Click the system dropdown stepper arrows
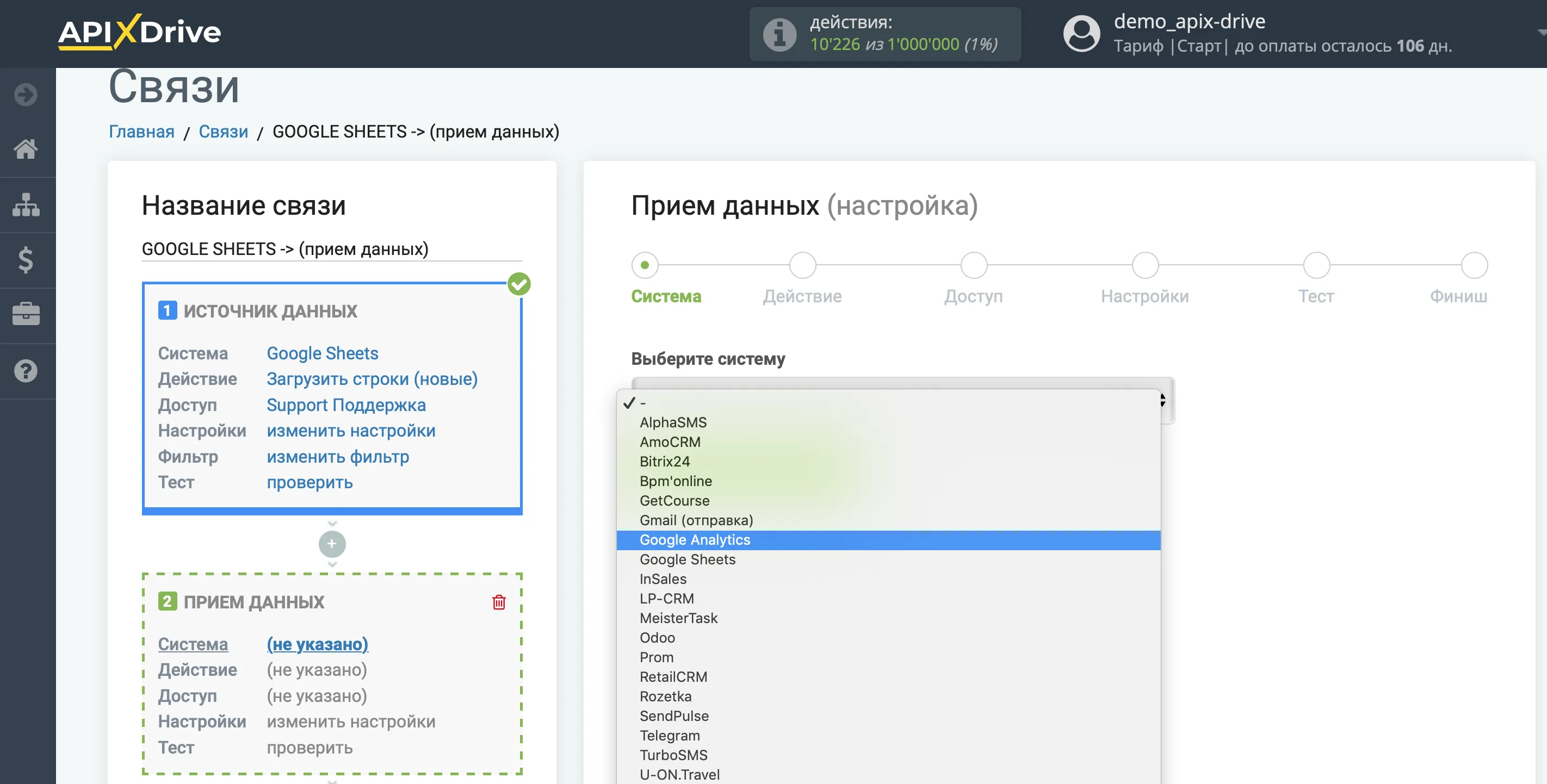The image size is (1547, 784). pyautogui.click(x=1164, y=400)
